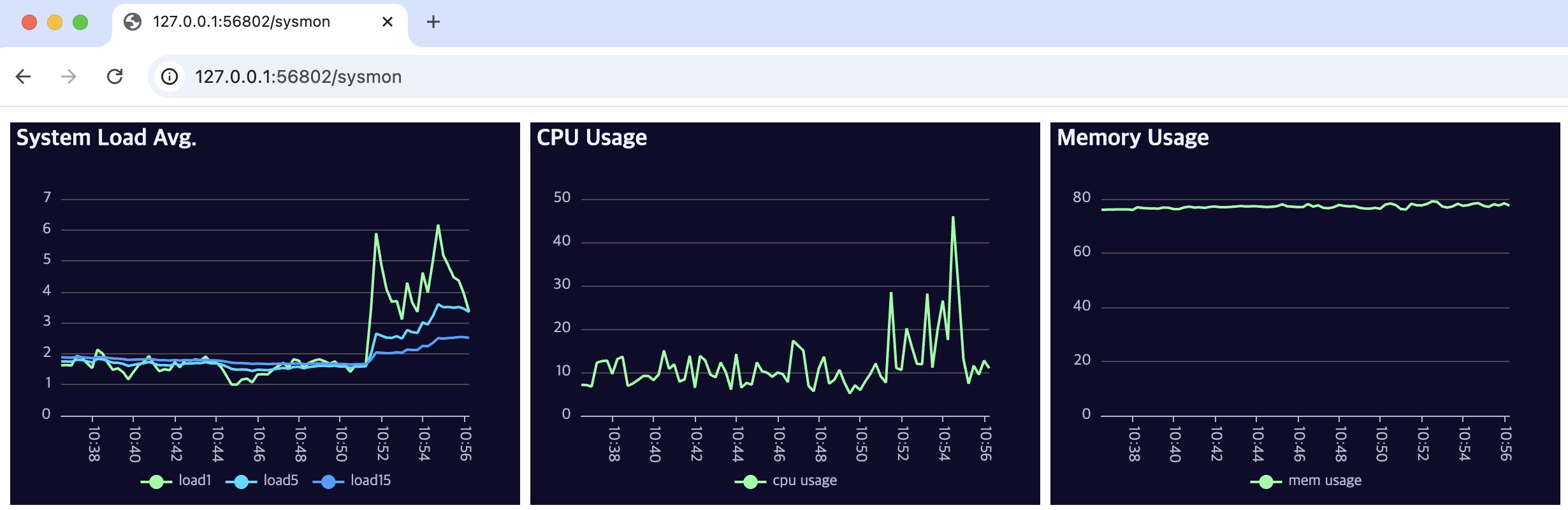Click the first load1 peak near 10:52
Screen dimensions: 1568x510
(376, 234)
